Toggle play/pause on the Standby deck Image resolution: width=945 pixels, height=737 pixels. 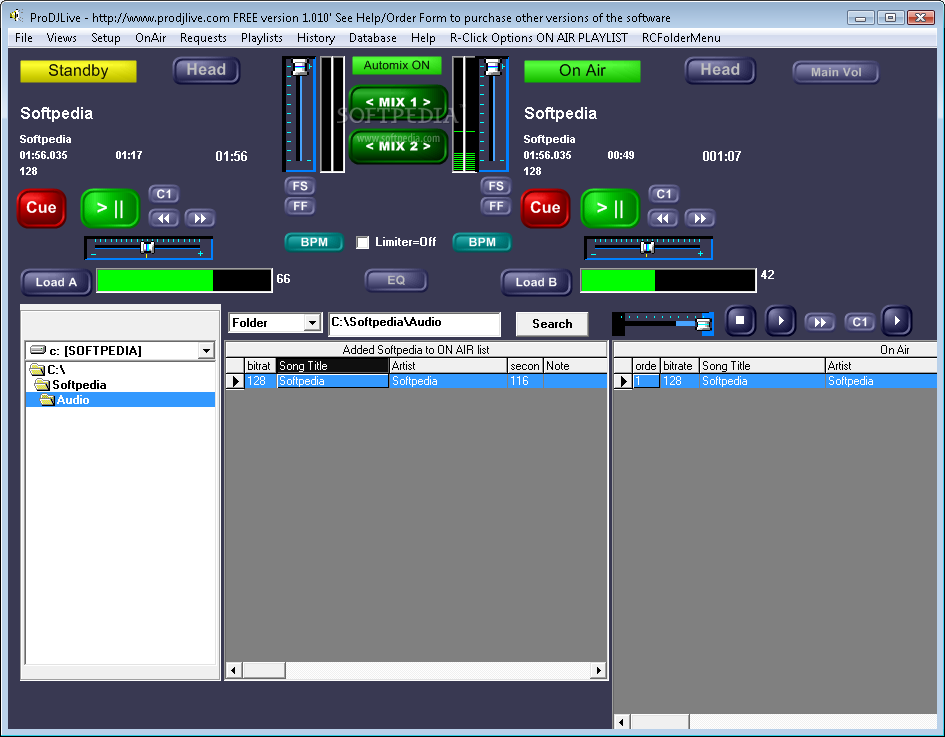pyautogui.click(x=110, y=208)
